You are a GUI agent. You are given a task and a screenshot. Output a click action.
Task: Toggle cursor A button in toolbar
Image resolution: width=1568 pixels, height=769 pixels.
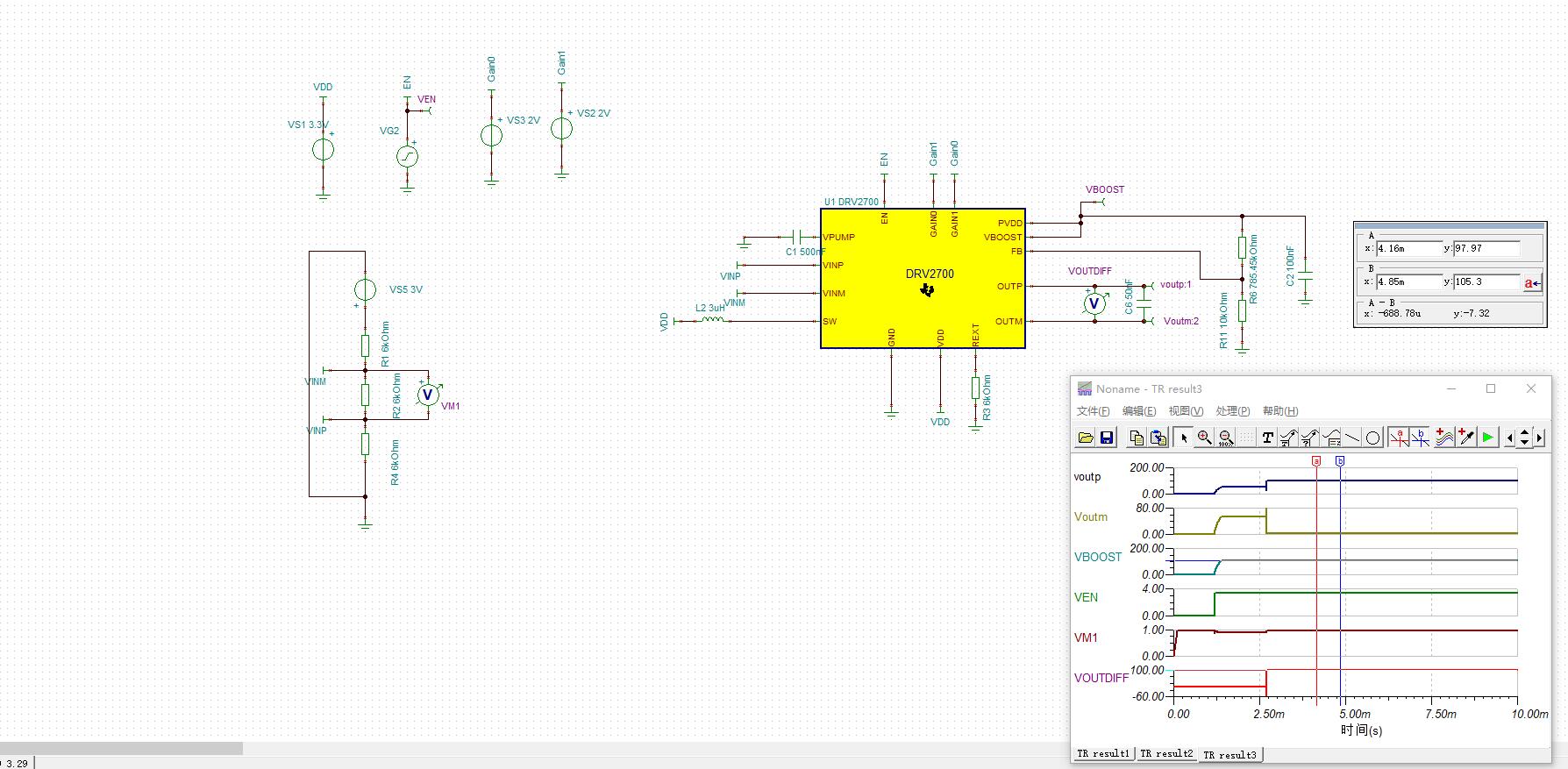point(1399,438)
